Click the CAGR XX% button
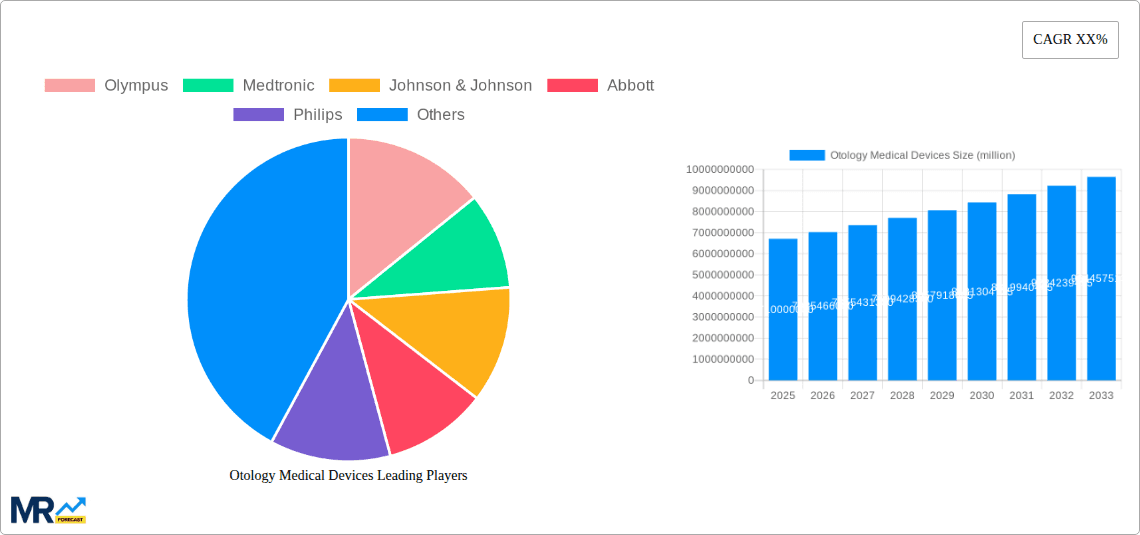Screen dimensions: 1140x535 [x=1070, y=40]
